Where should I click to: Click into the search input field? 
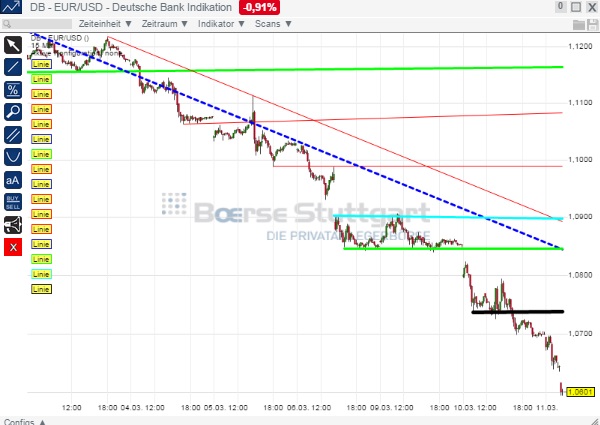click(x=36, y=24)
